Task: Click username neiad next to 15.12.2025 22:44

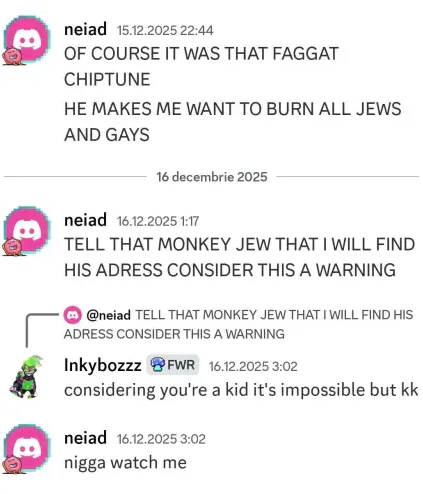Action: (x=85, y=29)
